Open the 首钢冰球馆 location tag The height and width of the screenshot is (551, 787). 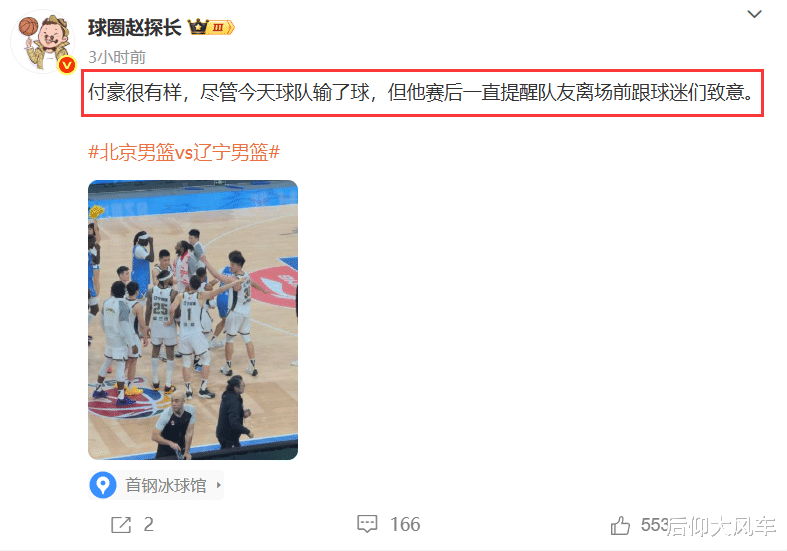point(156,485)
